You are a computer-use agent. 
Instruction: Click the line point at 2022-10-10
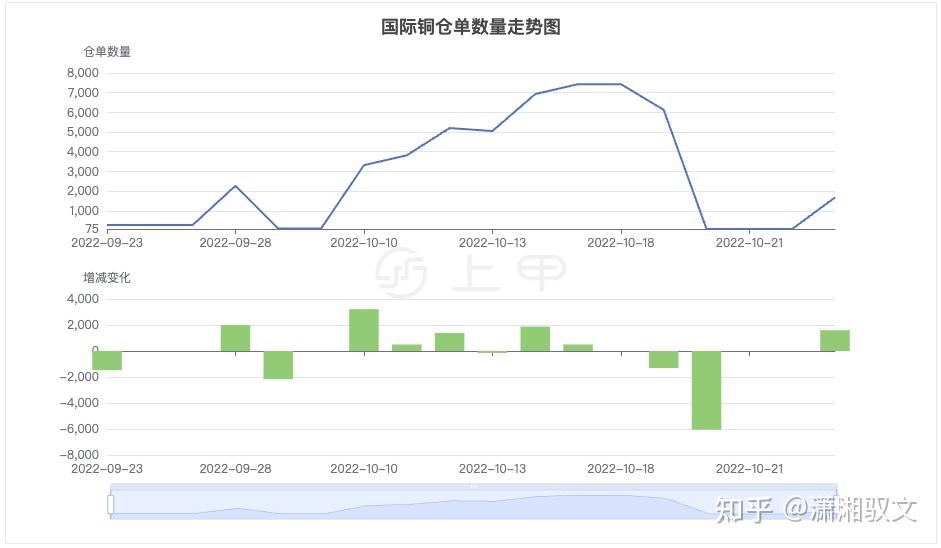tap(364, 165)
